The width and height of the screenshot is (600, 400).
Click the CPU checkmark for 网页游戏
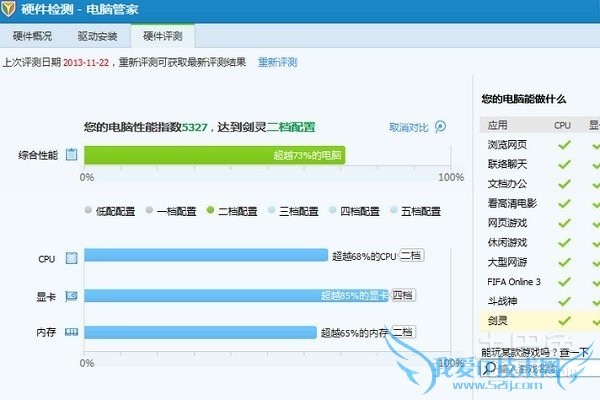click(564, 223)
